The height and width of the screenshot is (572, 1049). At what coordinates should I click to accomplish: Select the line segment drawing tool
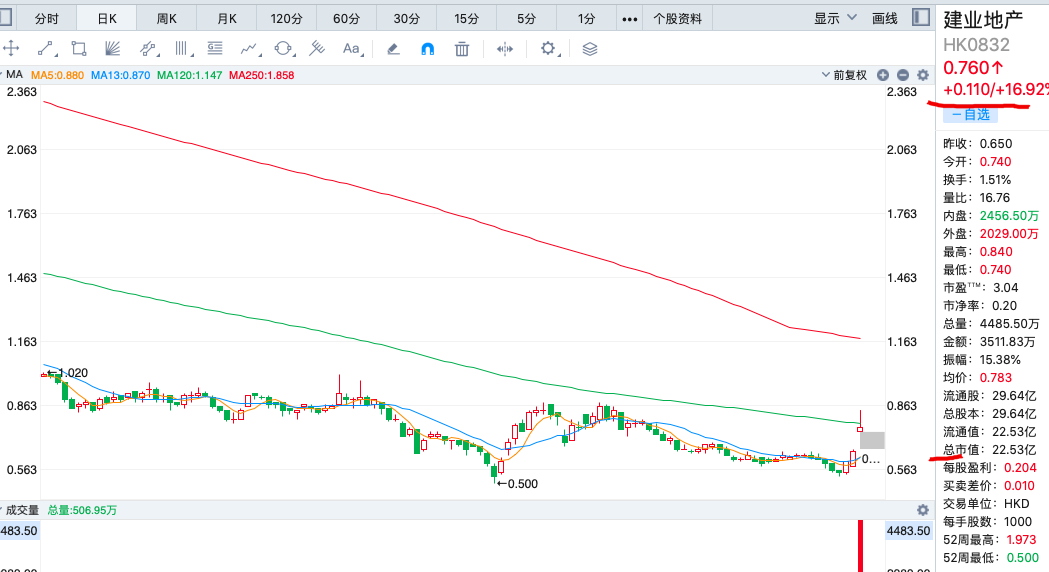point(45,48)
